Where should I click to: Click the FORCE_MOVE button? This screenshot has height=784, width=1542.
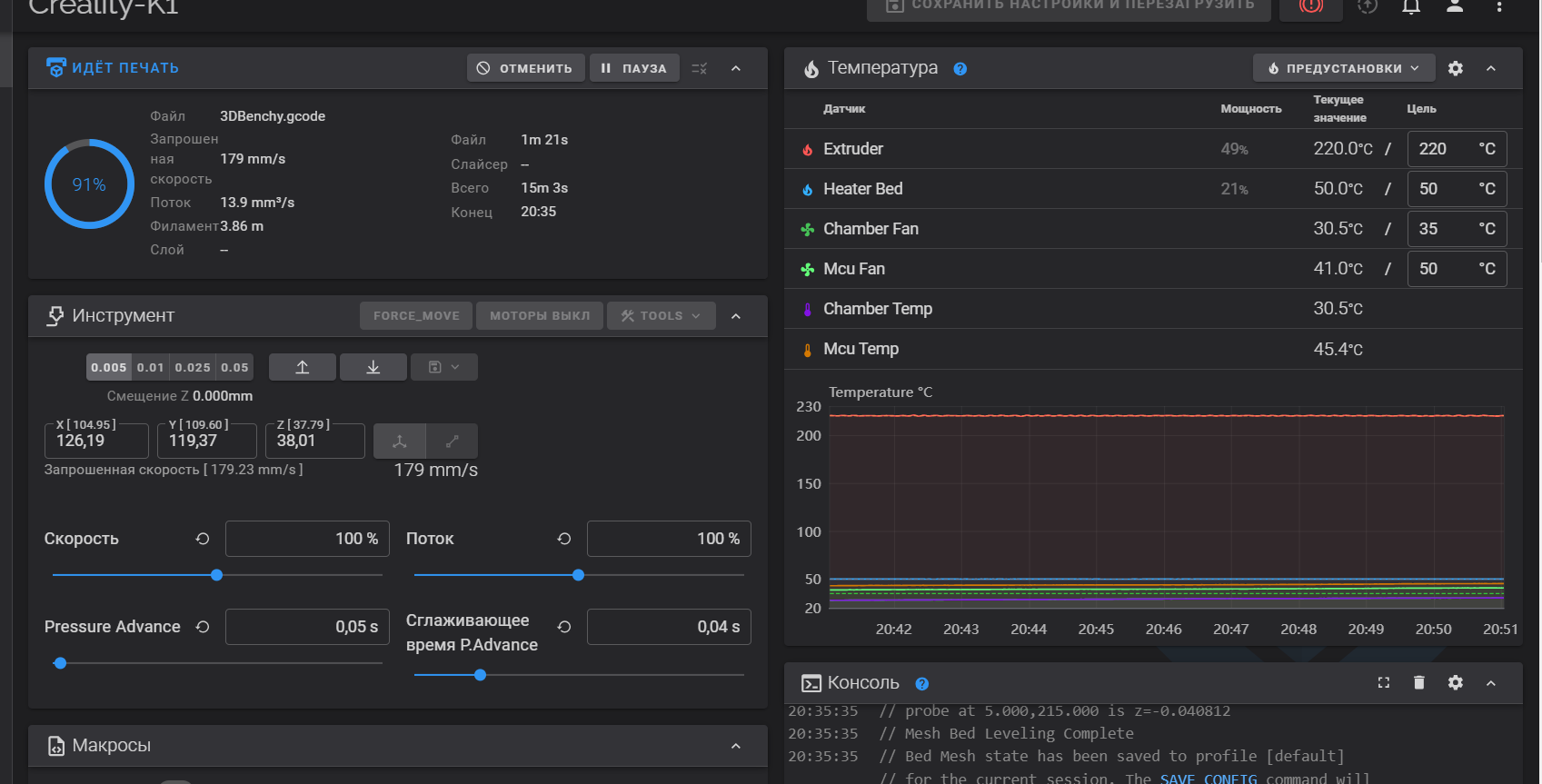tap(416, 315)
